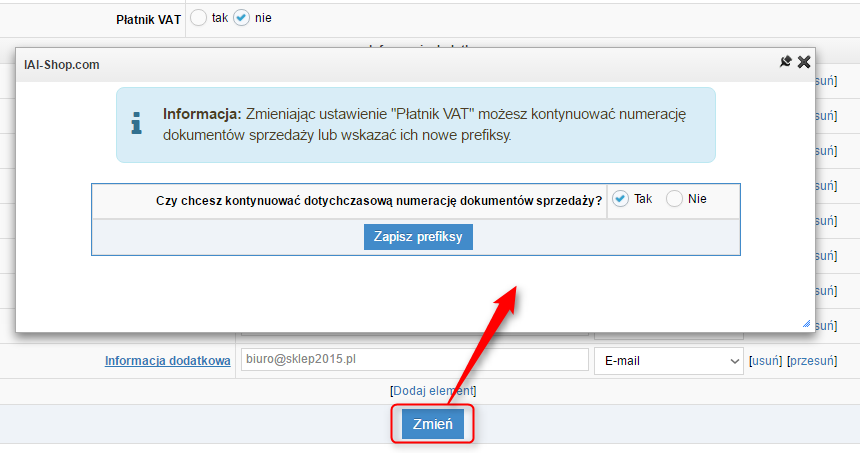Click the Informacja message text

[425, 124]
